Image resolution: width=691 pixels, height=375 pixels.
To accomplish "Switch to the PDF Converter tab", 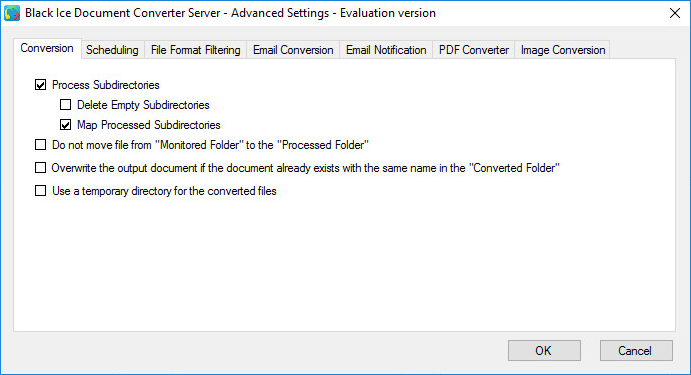I will 474,50.
